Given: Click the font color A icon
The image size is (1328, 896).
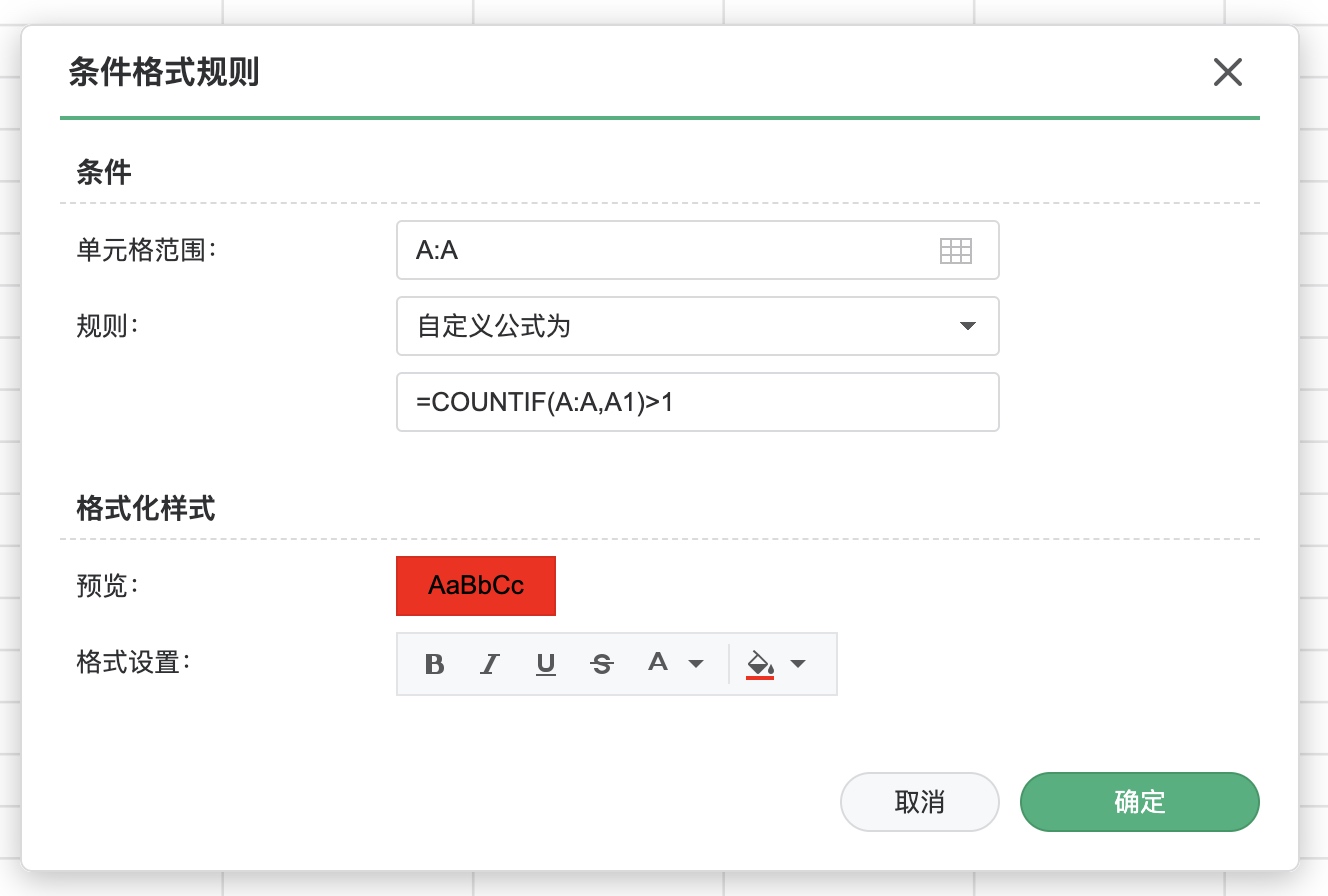Looking at the screenshot, I should (657, 662).
